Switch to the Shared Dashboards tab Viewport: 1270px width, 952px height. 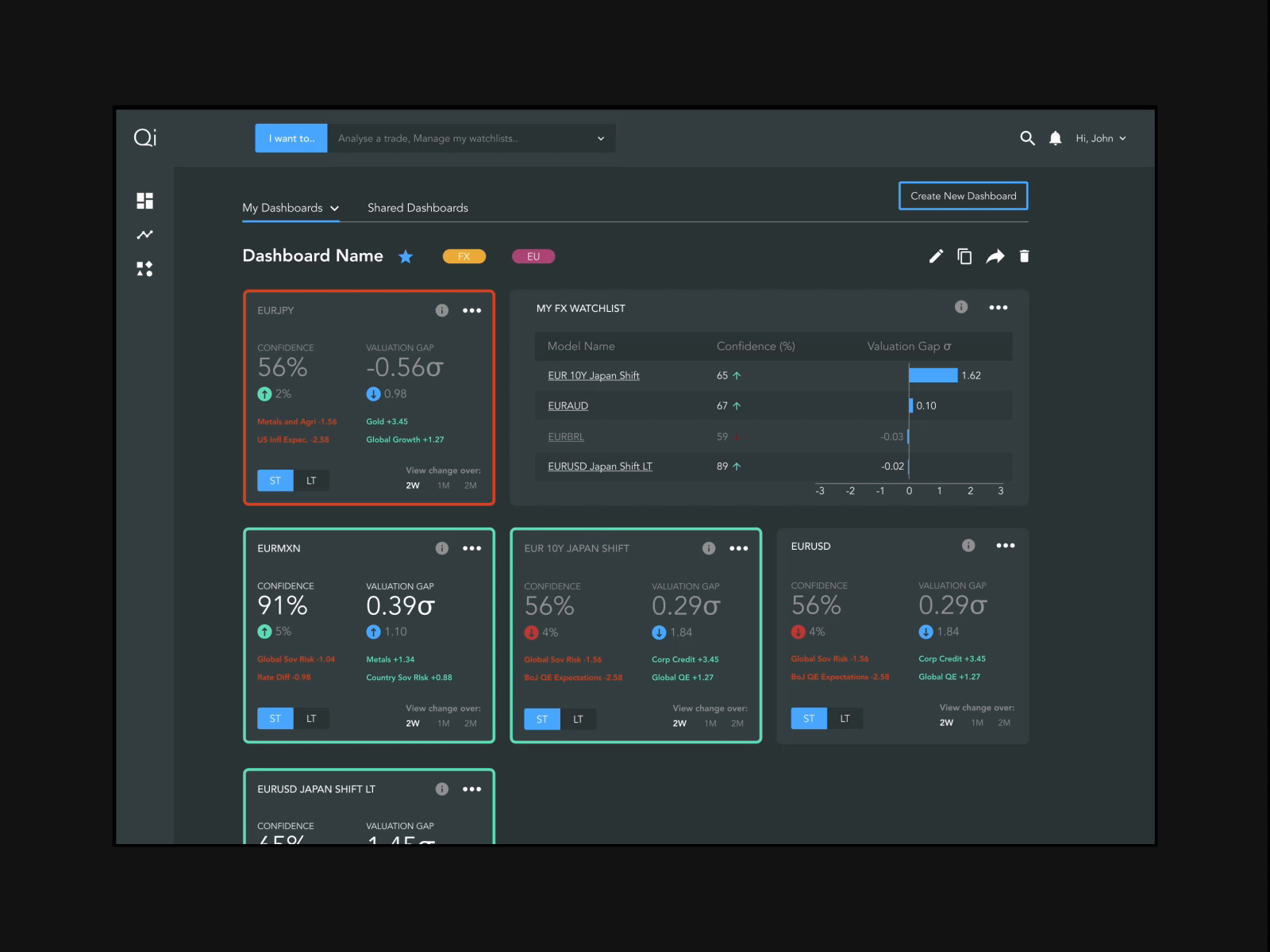(418, 208)
